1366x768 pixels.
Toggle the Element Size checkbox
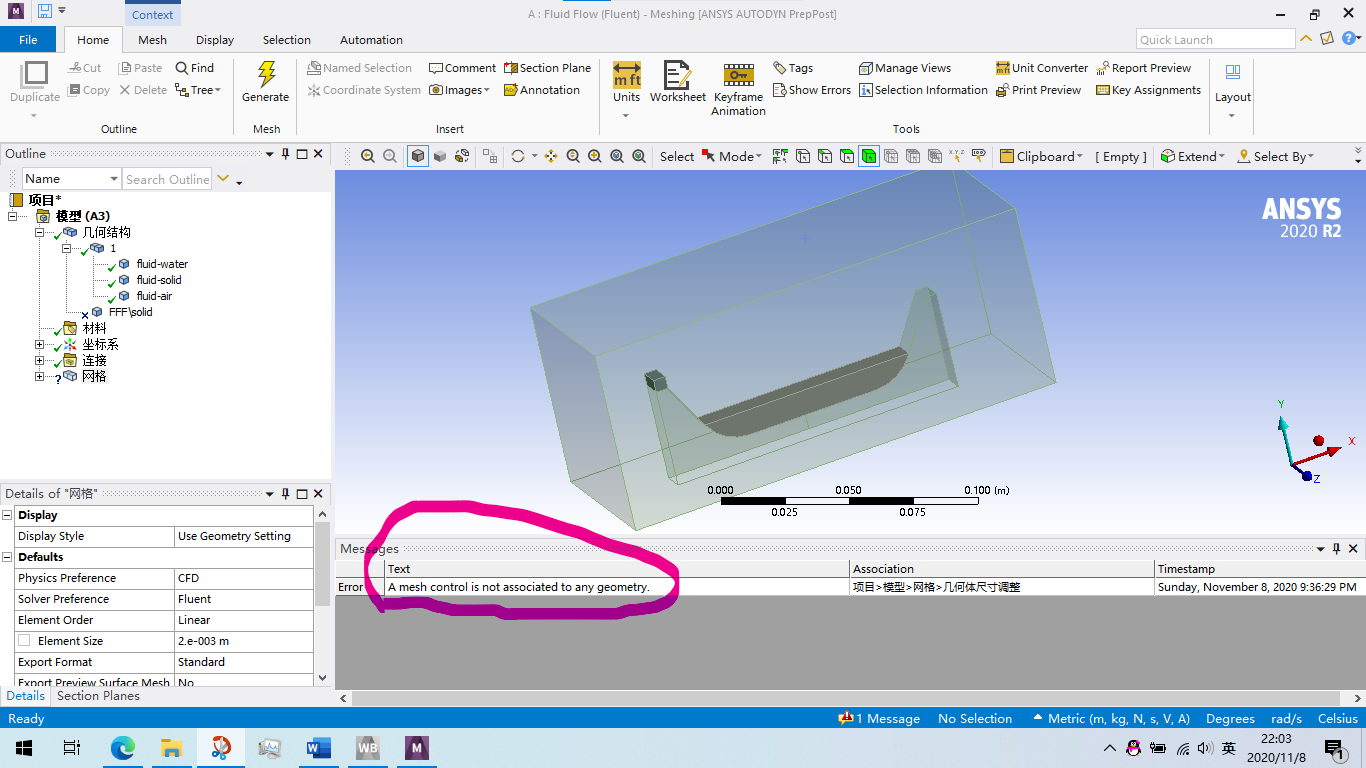[x=24, y=641]
